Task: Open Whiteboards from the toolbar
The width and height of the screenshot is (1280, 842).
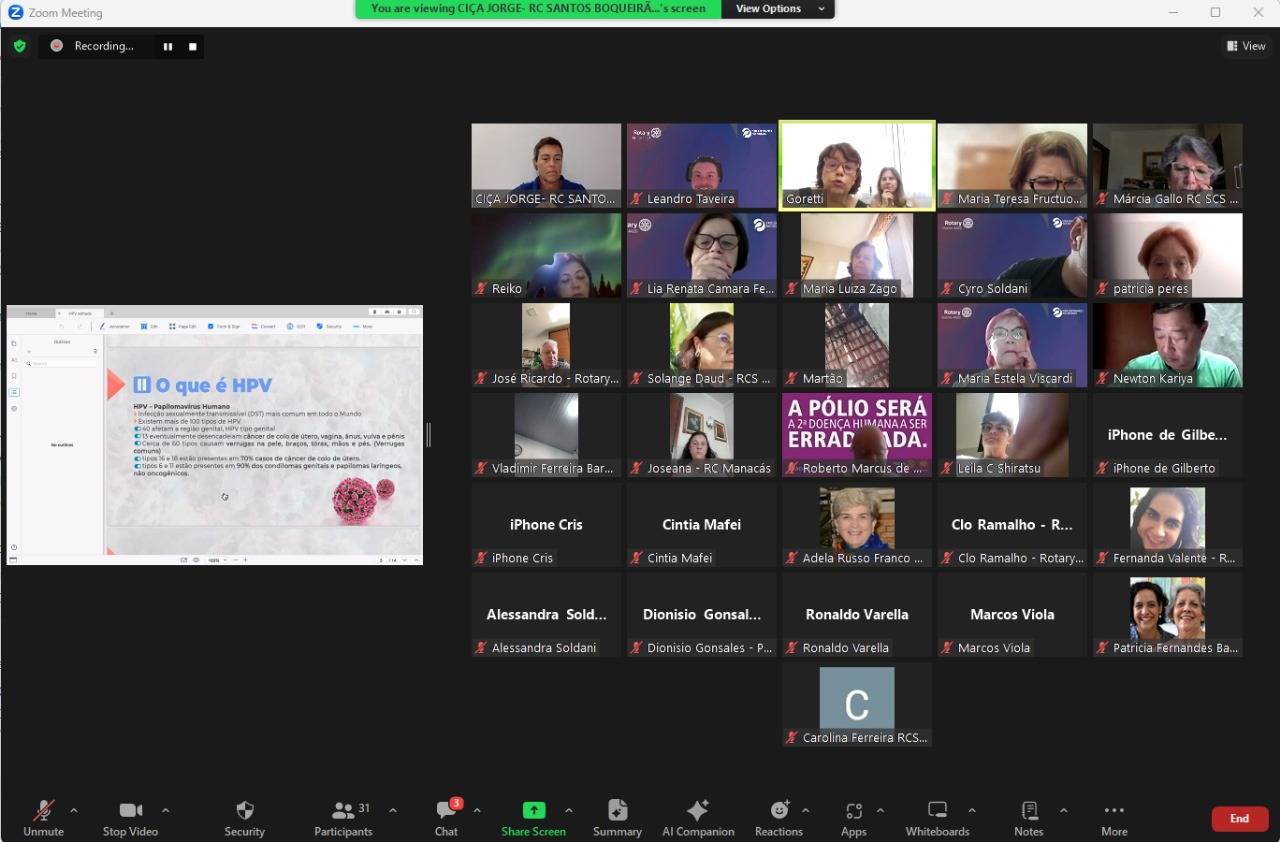Action: tap(937, 811)
